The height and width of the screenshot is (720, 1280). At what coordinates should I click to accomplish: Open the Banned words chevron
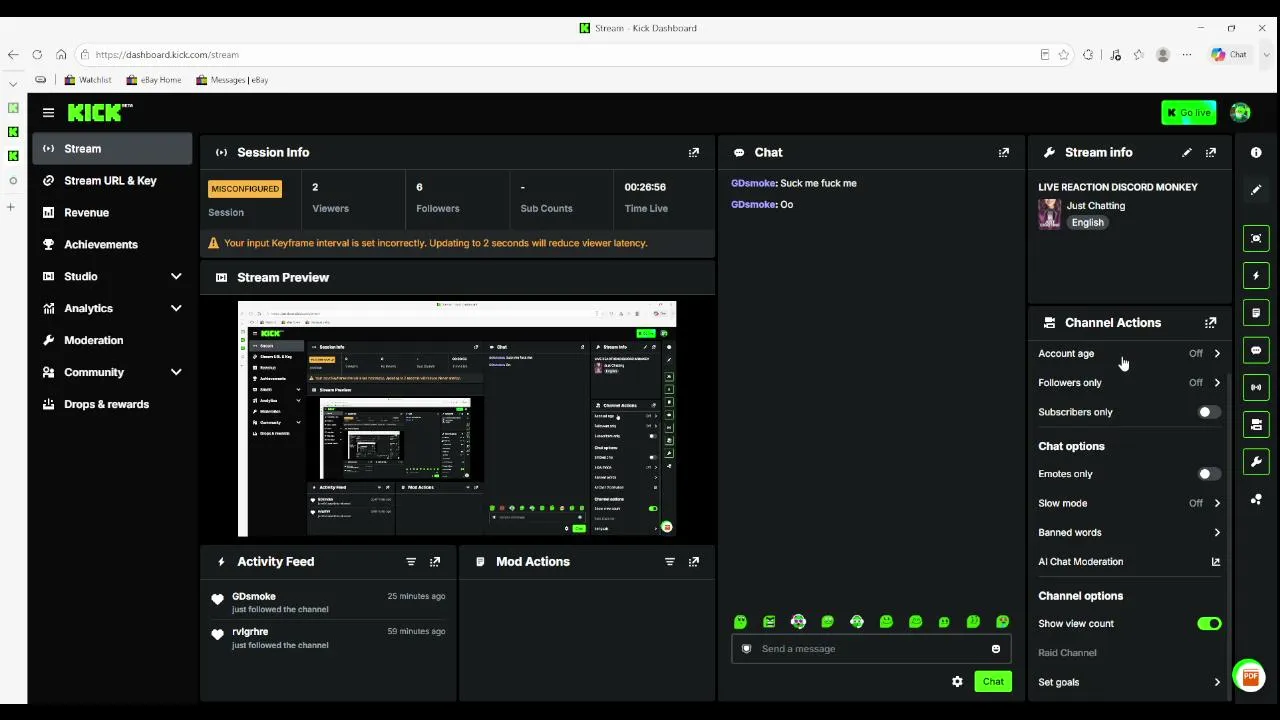1217,533
